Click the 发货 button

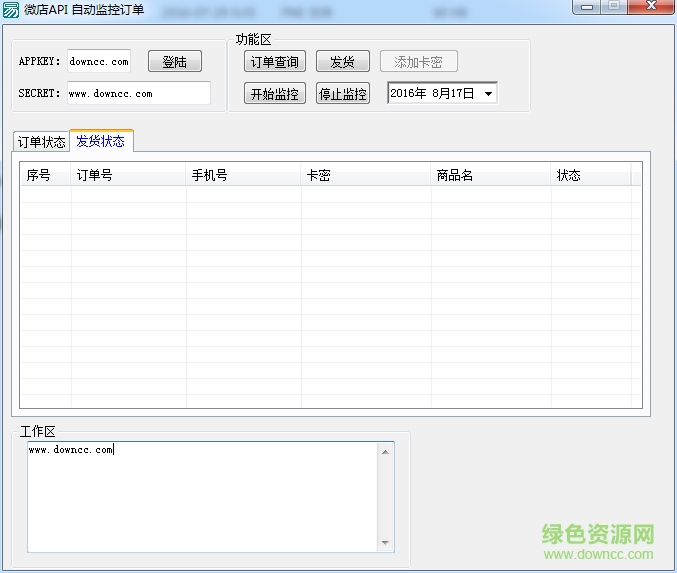(343, 61)
